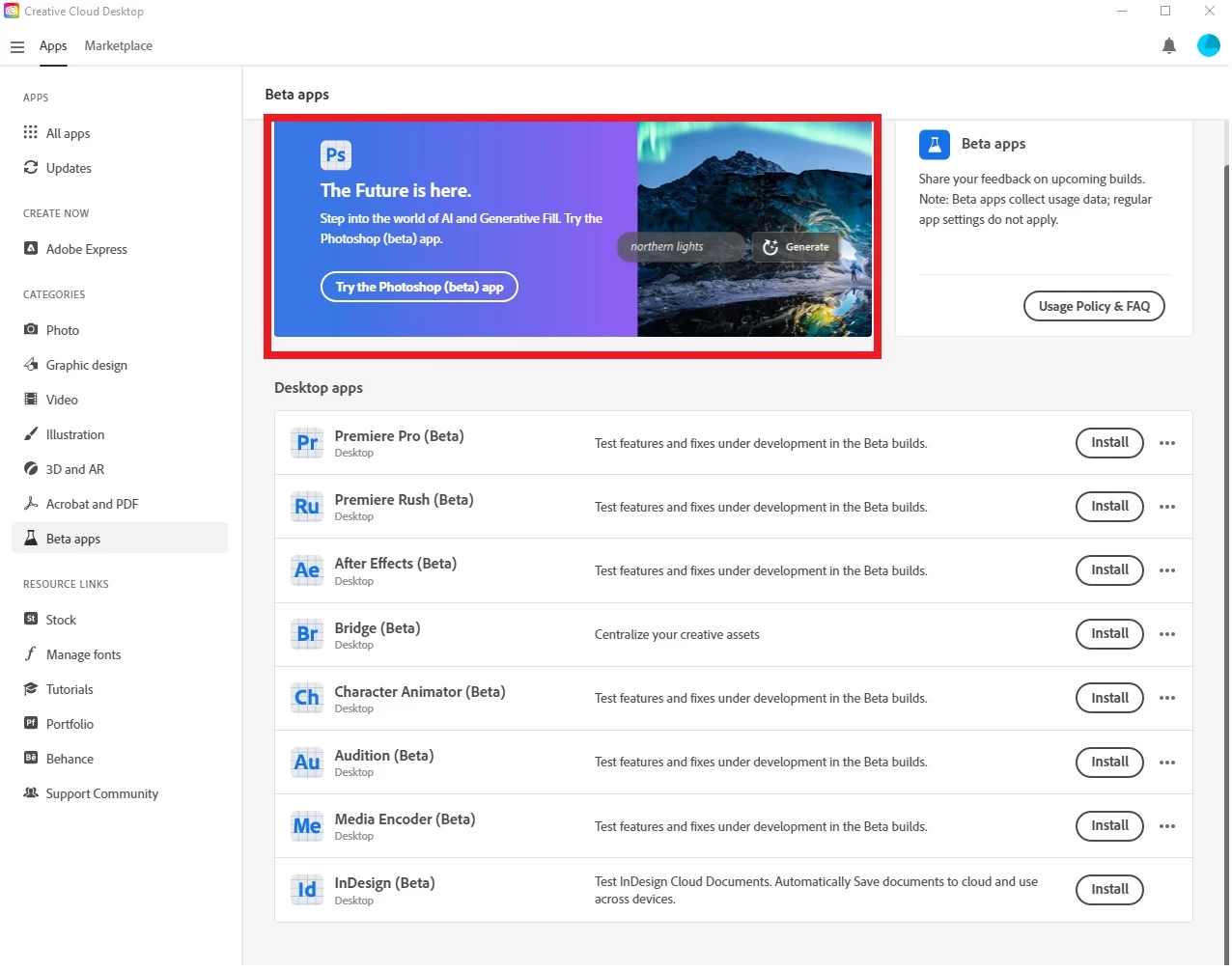Click Try the Photoshop (beta) app button
Image resolution: width=1232 pixels, height=971 pixels.
[419, 287]
